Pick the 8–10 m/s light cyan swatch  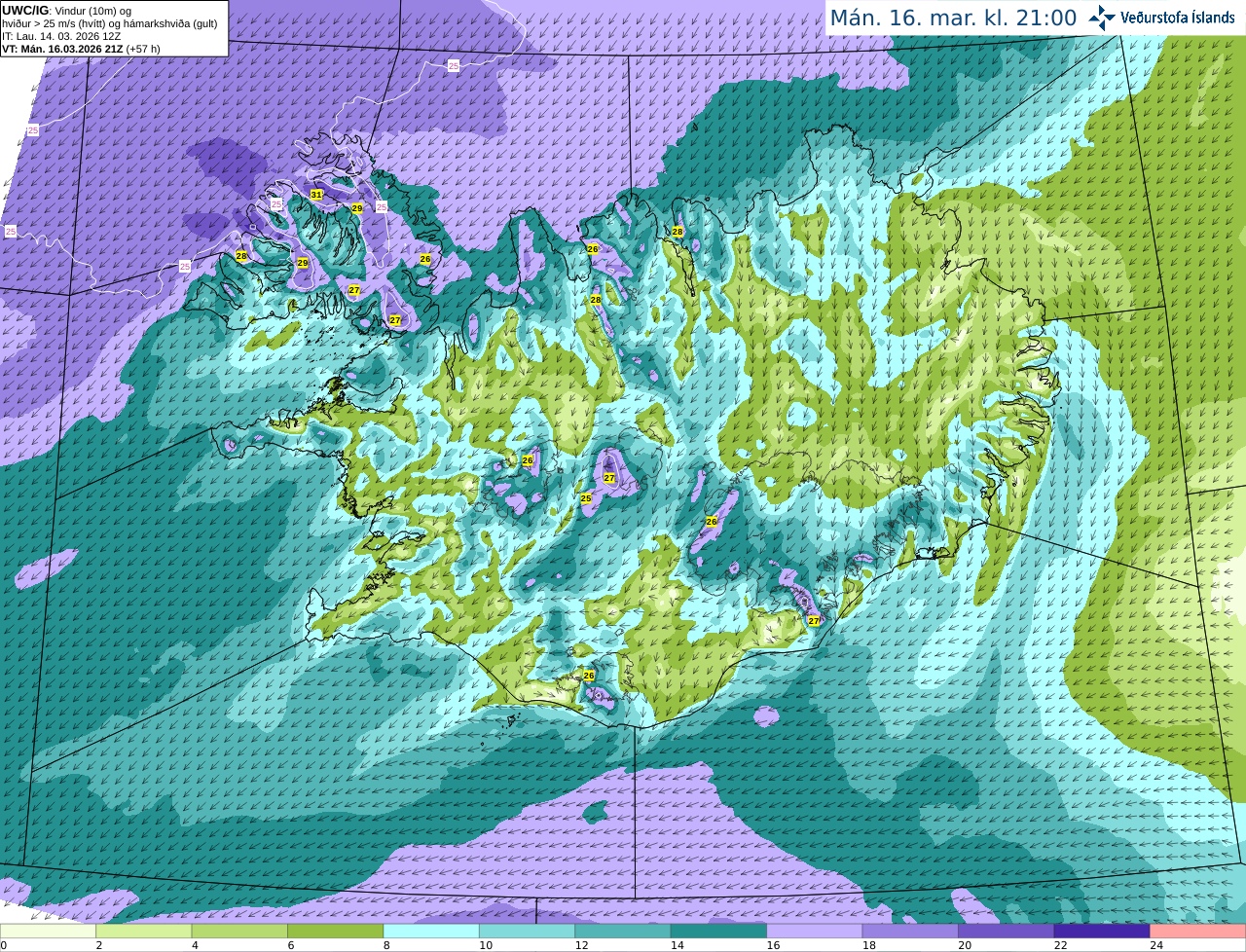(431, 931)
